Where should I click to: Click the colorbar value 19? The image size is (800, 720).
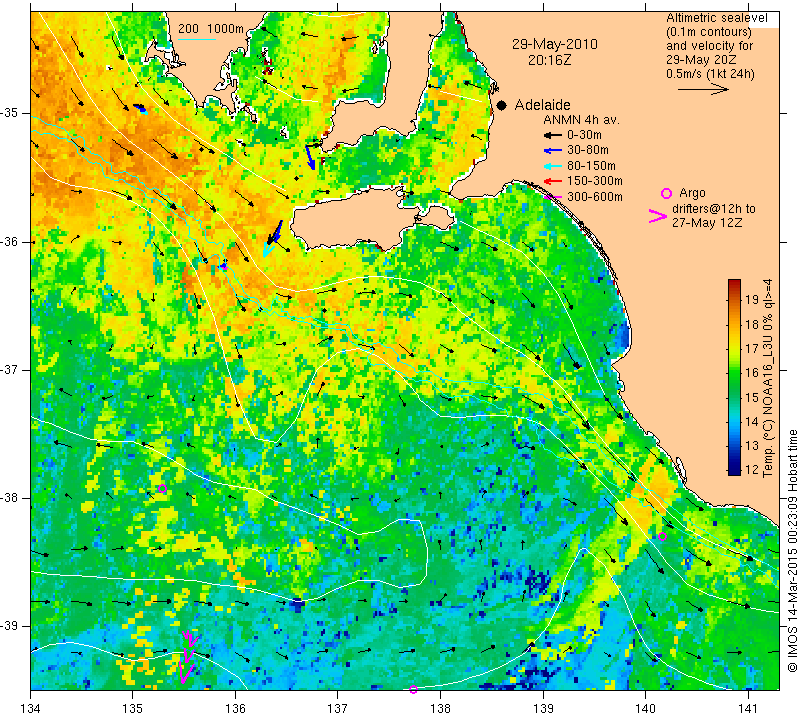753,299
